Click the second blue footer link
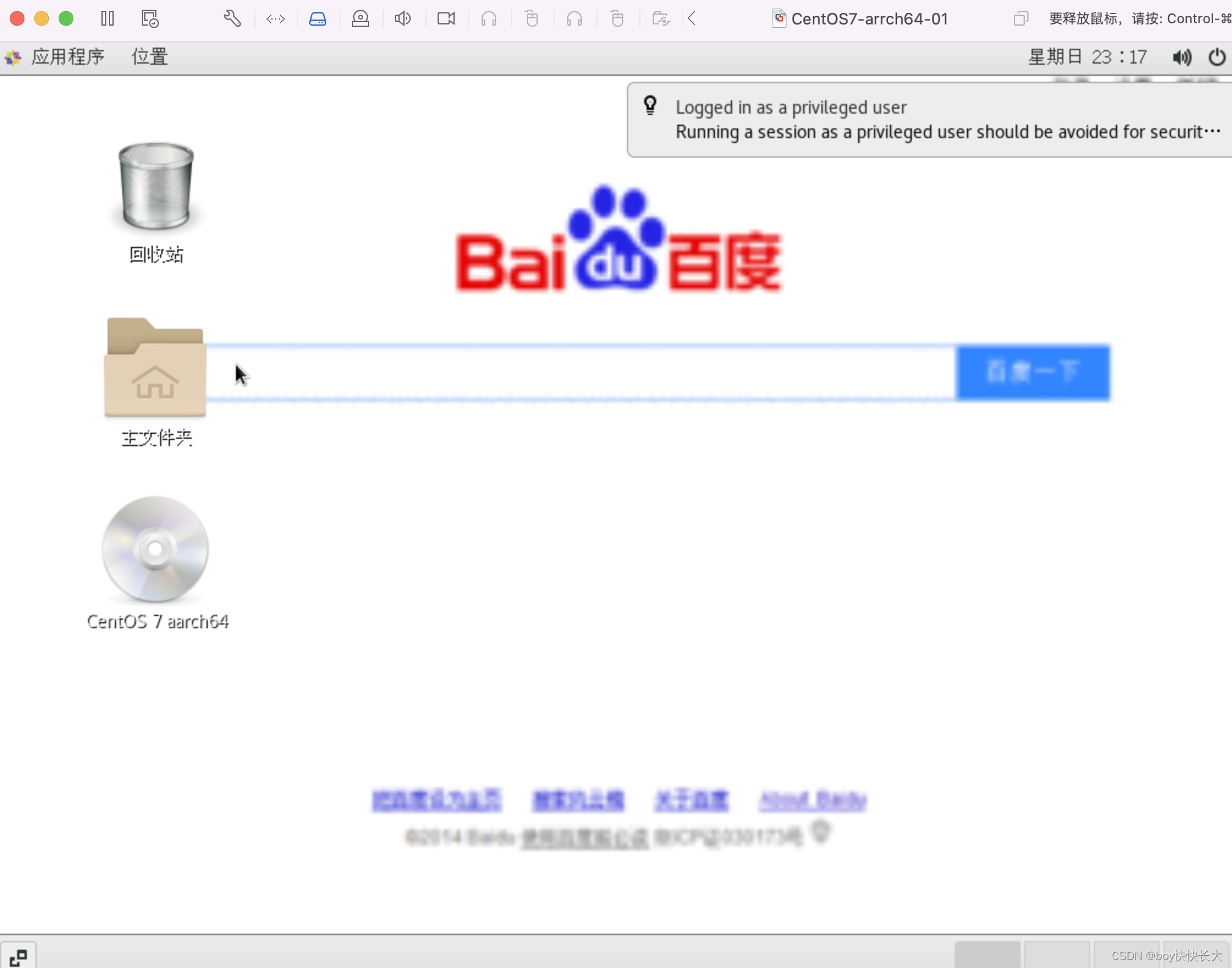 pyautogui.click(x=578, y=800)
